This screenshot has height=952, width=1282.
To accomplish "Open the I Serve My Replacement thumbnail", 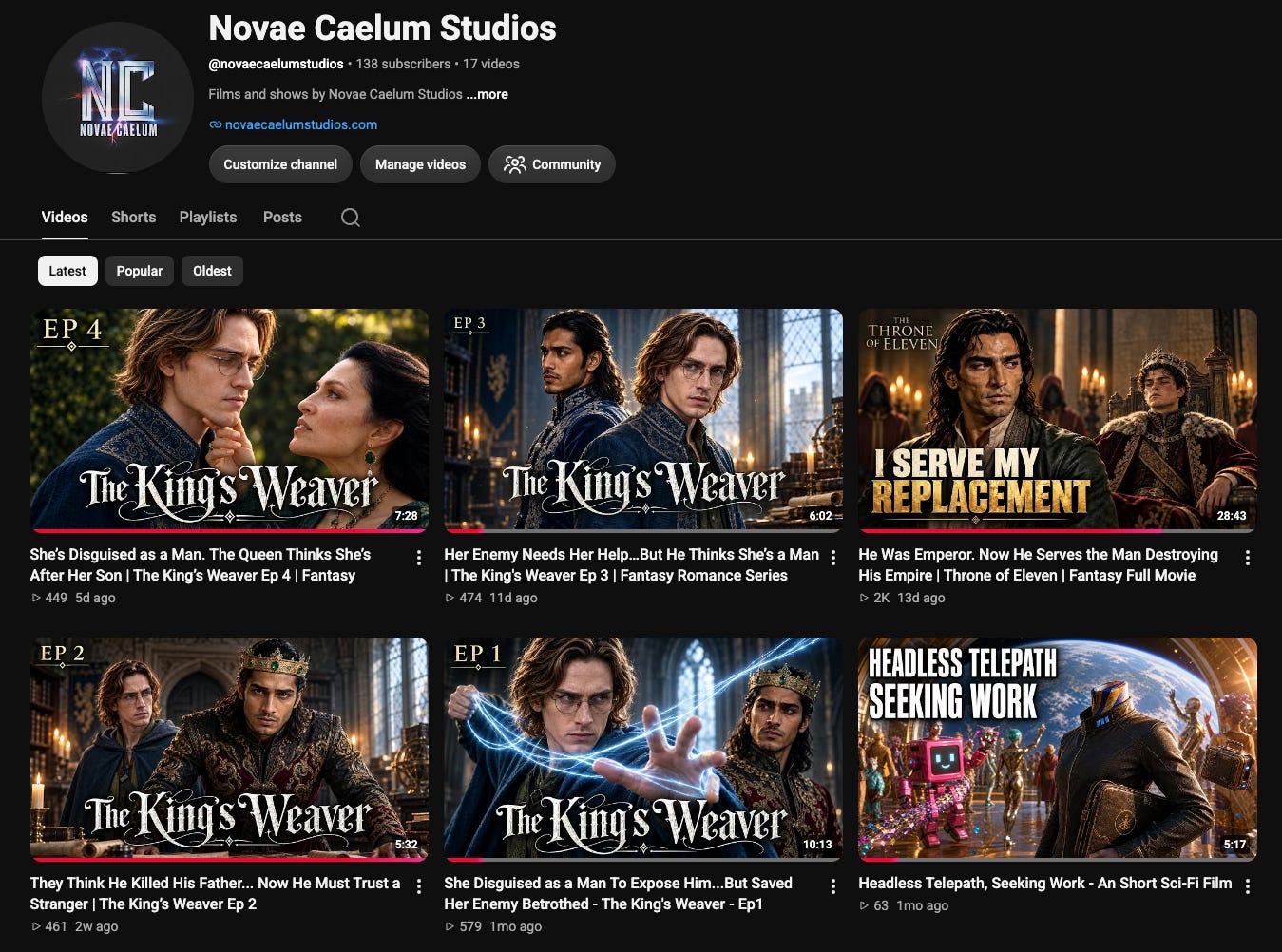I will tap(1058, 420).
